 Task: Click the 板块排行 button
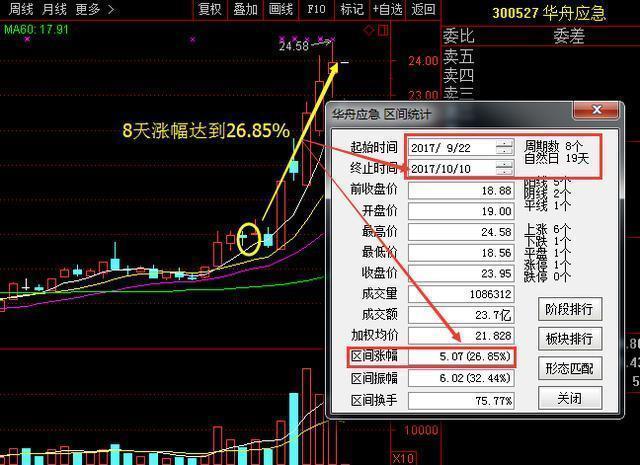570,338
